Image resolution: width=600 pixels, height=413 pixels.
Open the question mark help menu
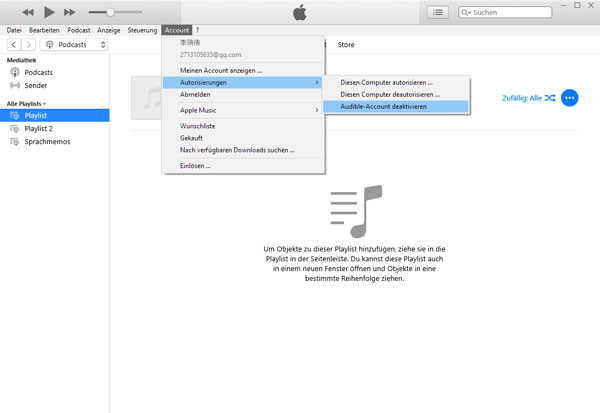coord(197,30)
